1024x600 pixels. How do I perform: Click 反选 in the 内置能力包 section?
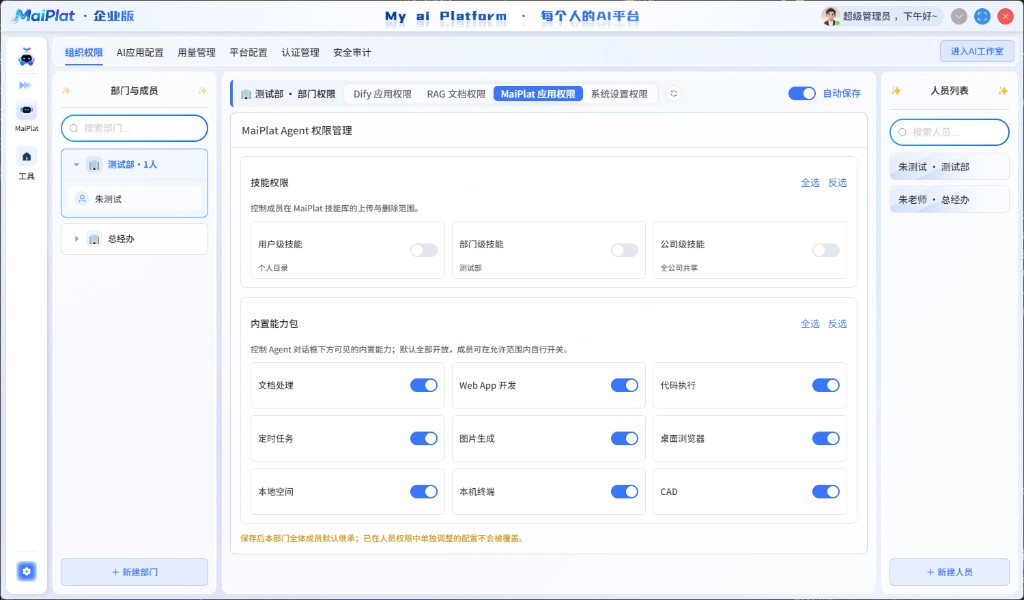pyautogui.click(x=837, y=324)
